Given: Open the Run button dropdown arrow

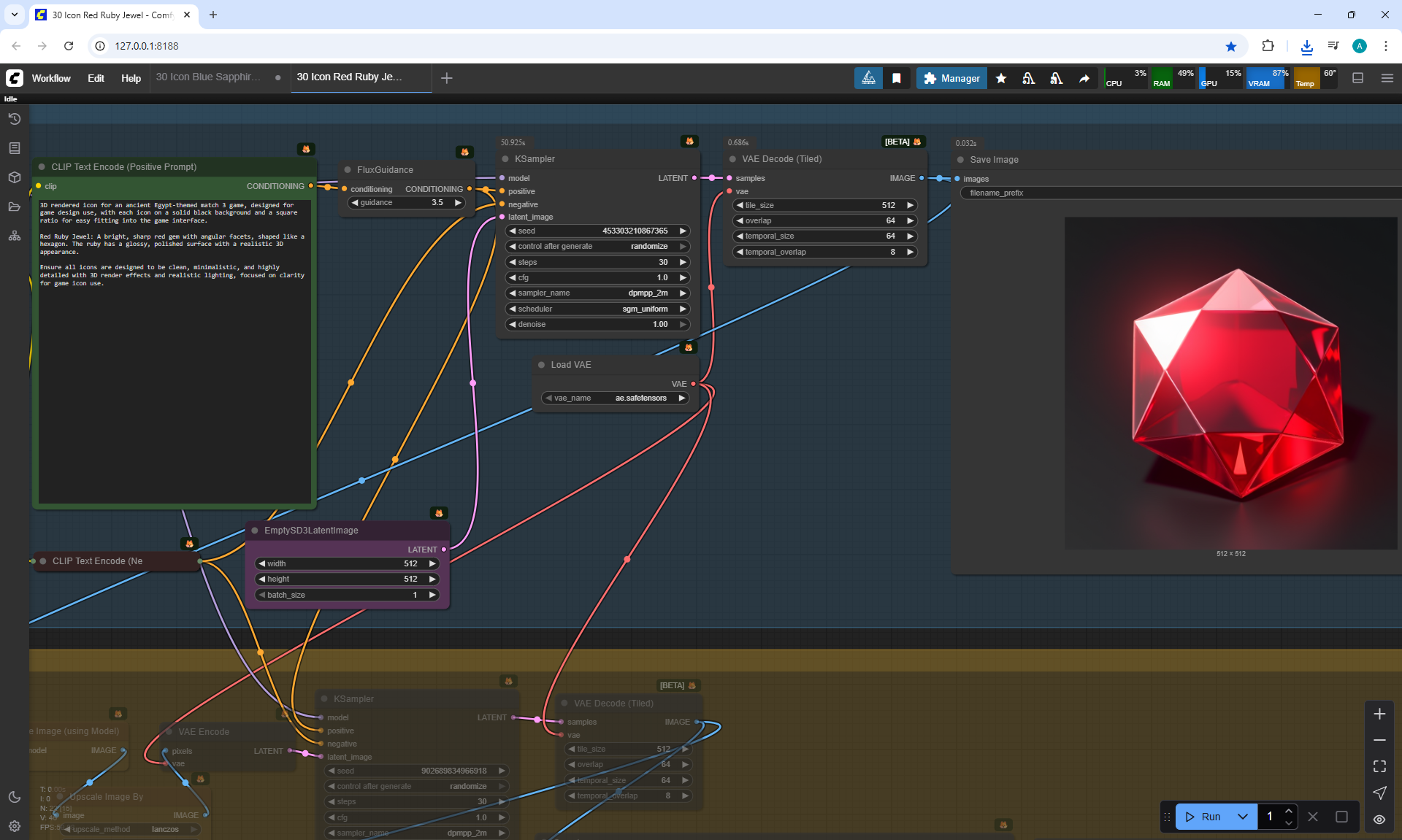Looking at the screenshot, I should coord(1242,817).
